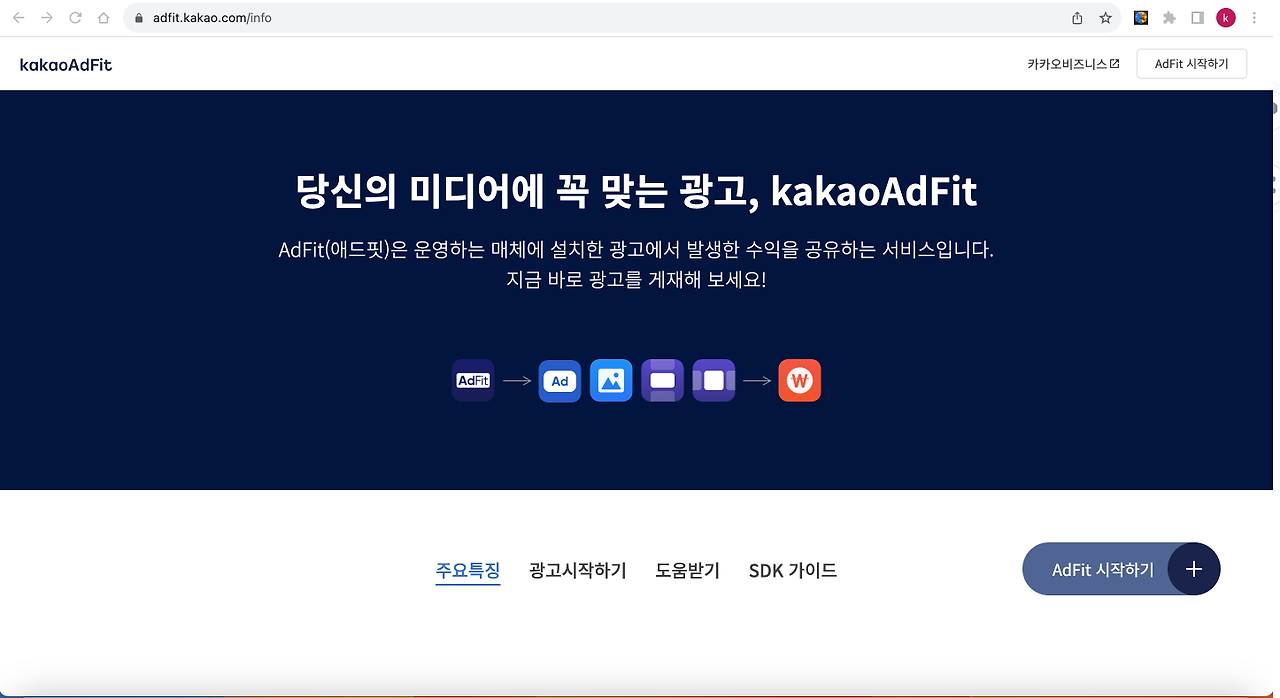This screenshot has width=1280, height=698.
Task: Click the AdFit(애드핏) description sentence
Action: pos(636,249)
